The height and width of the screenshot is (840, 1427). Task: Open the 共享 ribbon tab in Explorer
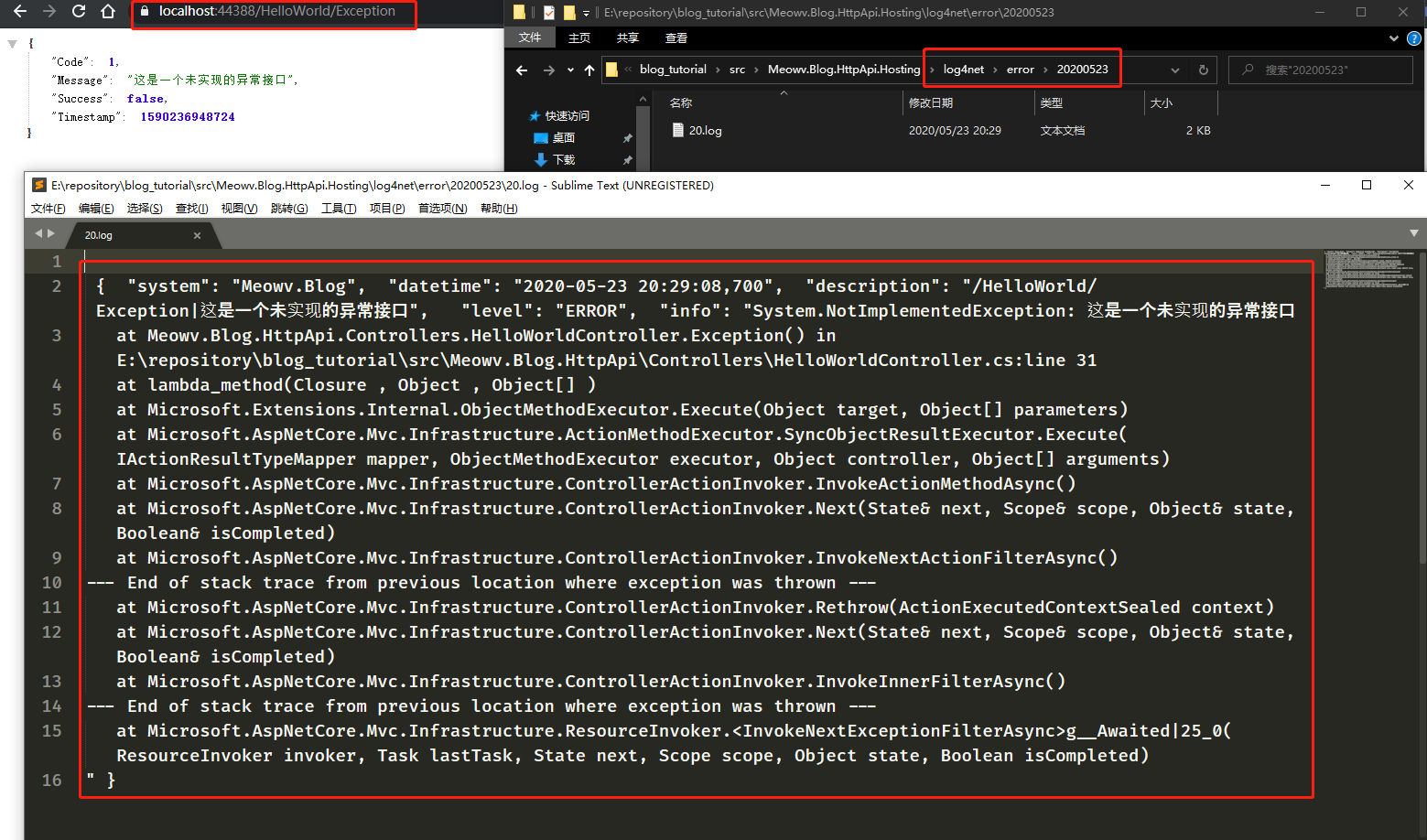pyautogui.click(x=628, y=38)
